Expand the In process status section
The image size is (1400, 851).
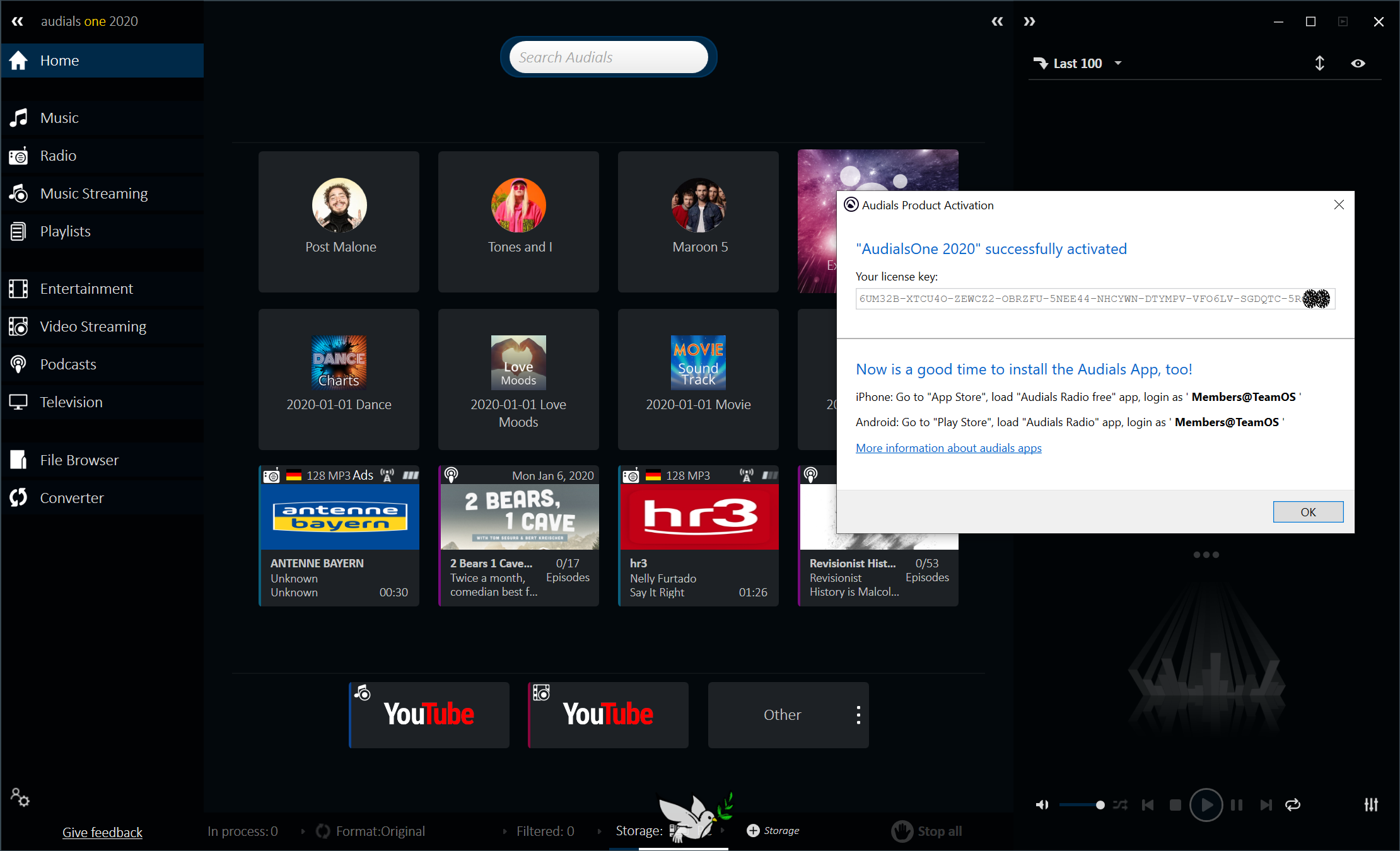click(243, 831)
